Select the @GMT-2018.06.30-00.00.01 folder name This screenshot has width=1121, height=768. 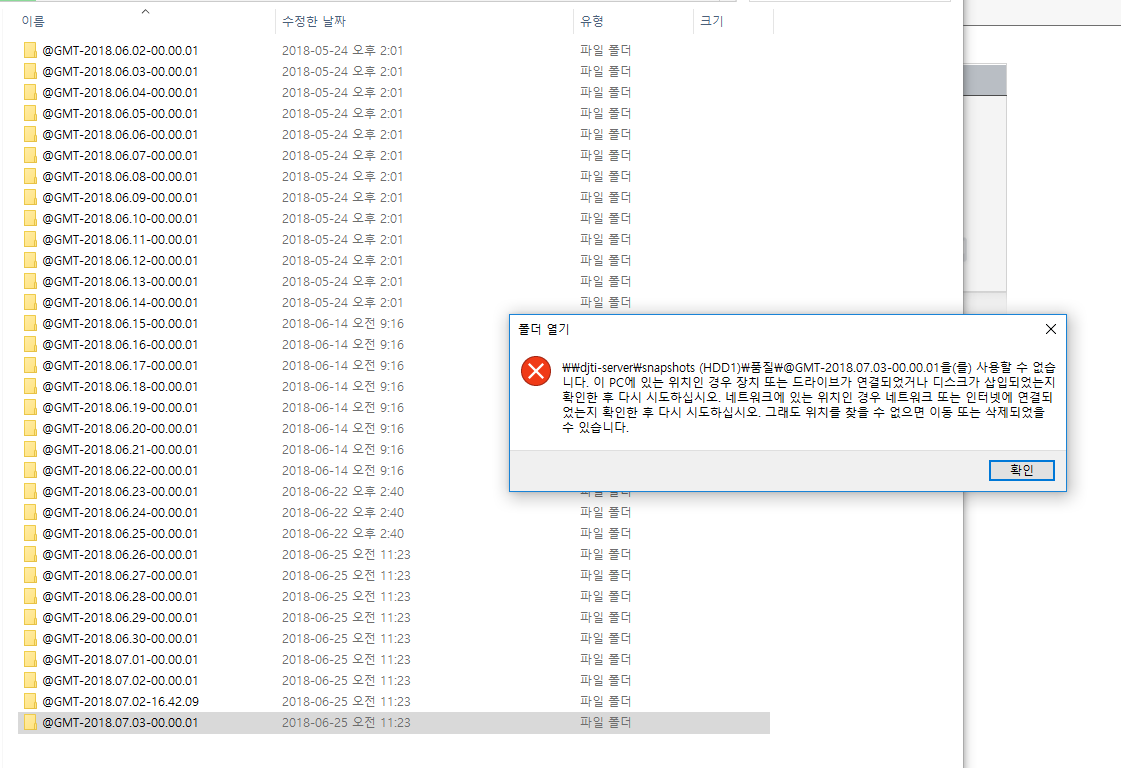[x=120, y=639]
